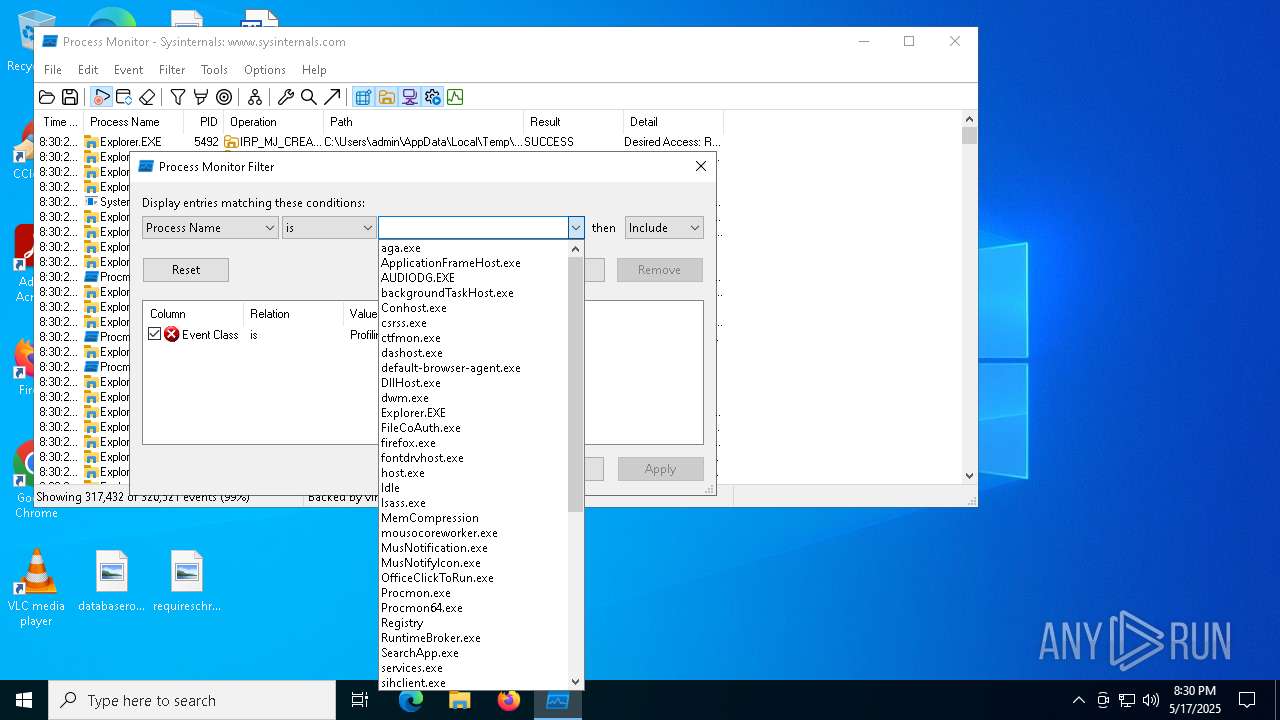Collapse the value combo box arrow
This screenshot has height=720, width=1280.
click(x=576, y=228)
